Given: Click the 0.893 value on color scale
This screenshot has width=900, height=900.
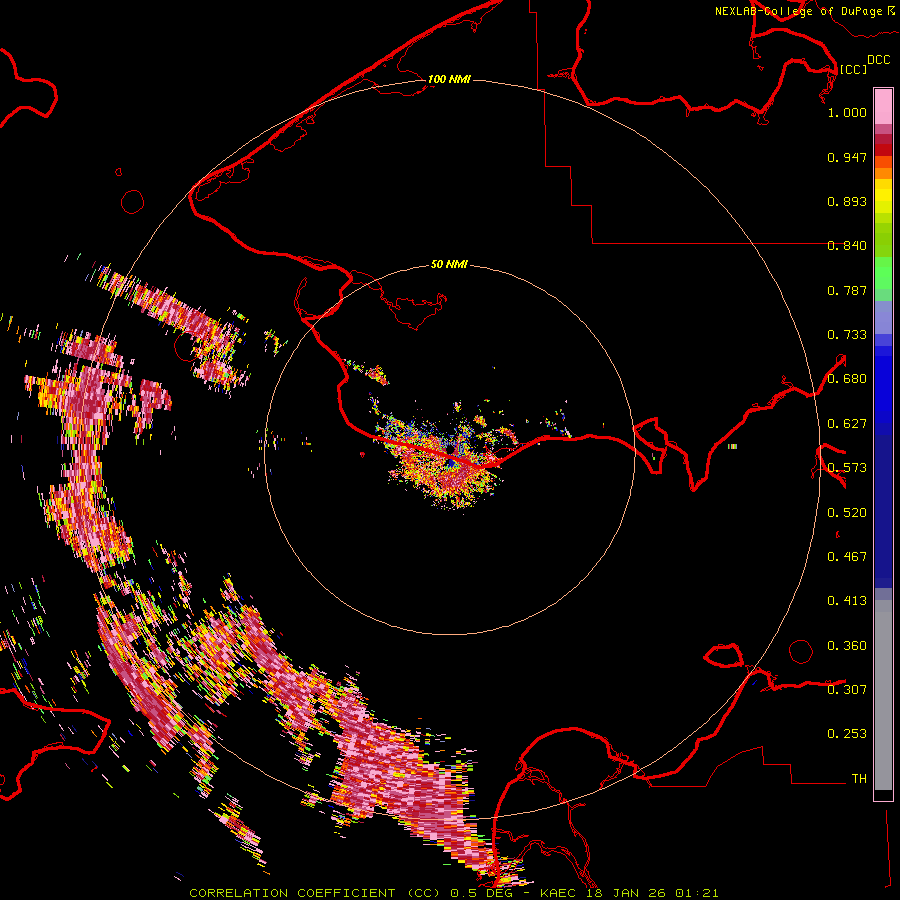Looking at the screenshot, I should 847,201.
